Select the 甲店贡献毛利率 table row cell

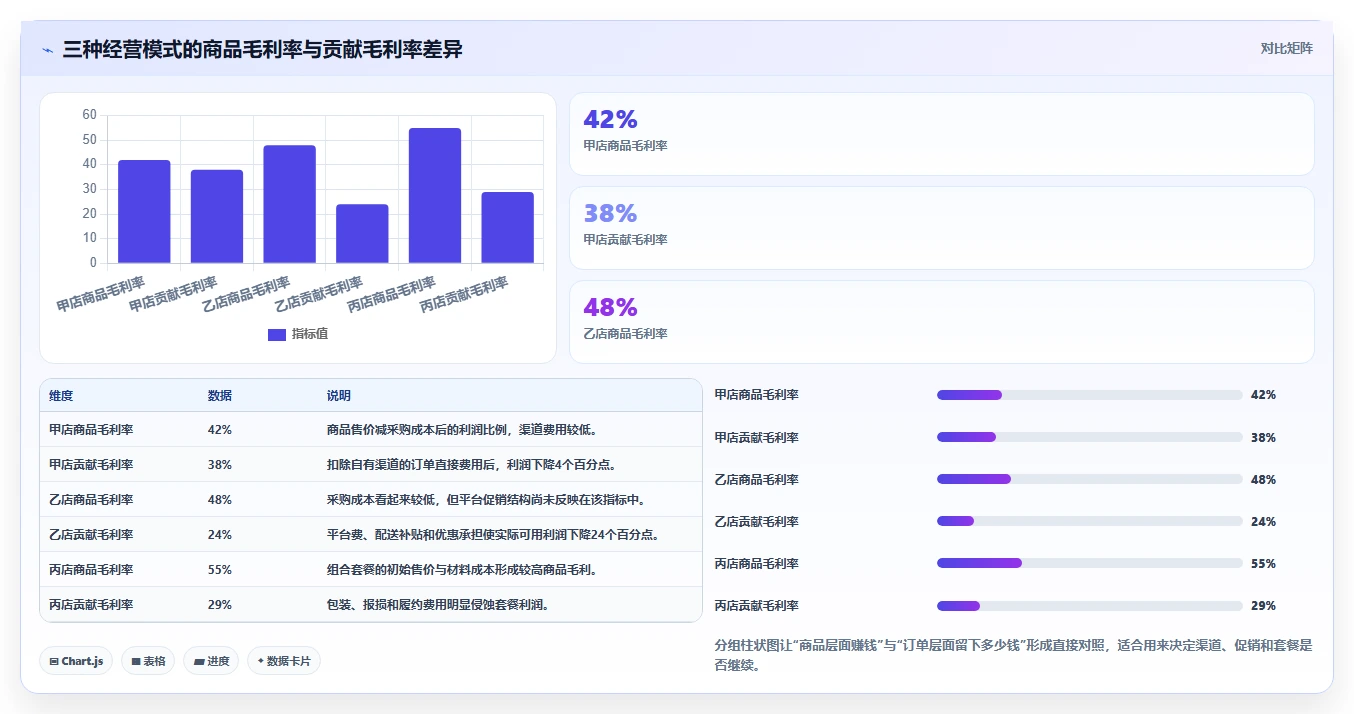[91, 464]
